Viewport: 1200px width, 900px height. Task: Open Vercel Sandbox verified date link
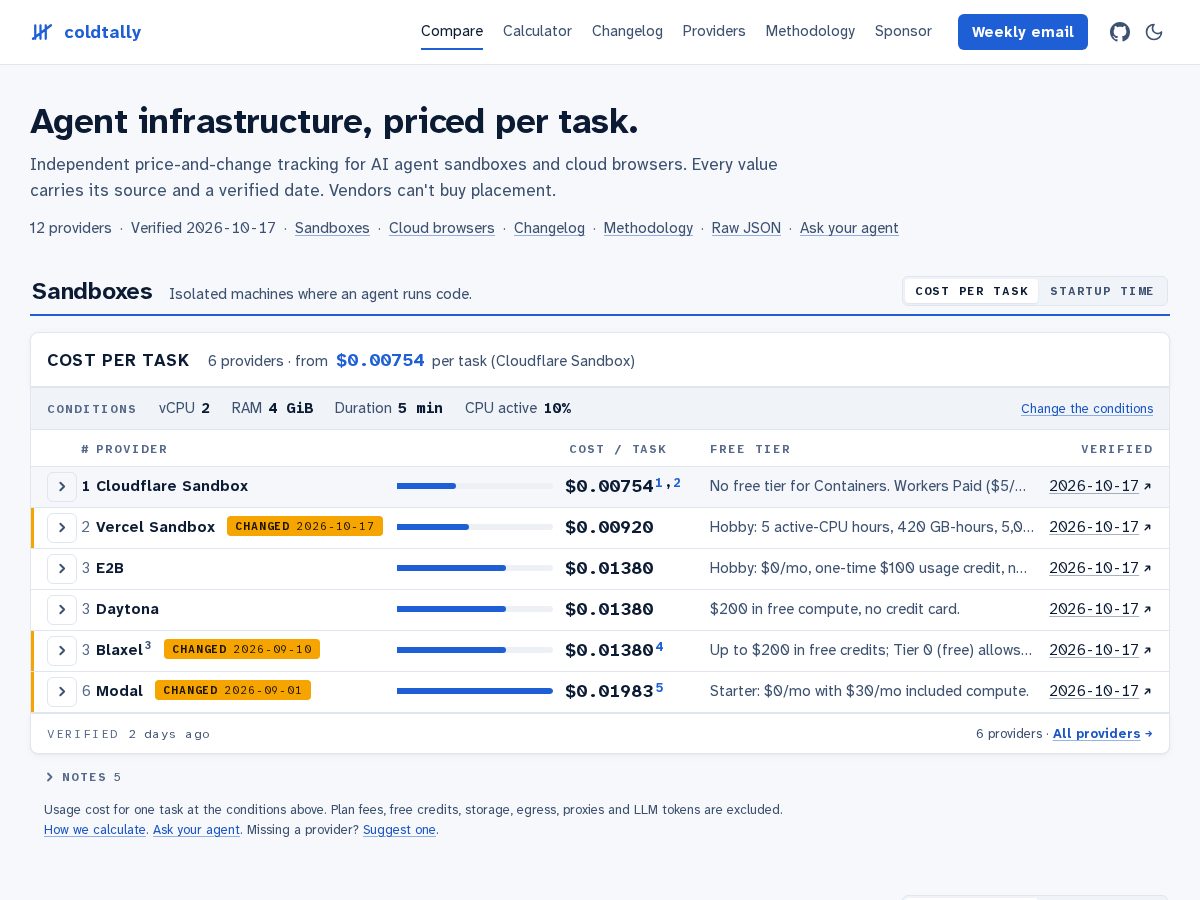(x=1100, y=527)
